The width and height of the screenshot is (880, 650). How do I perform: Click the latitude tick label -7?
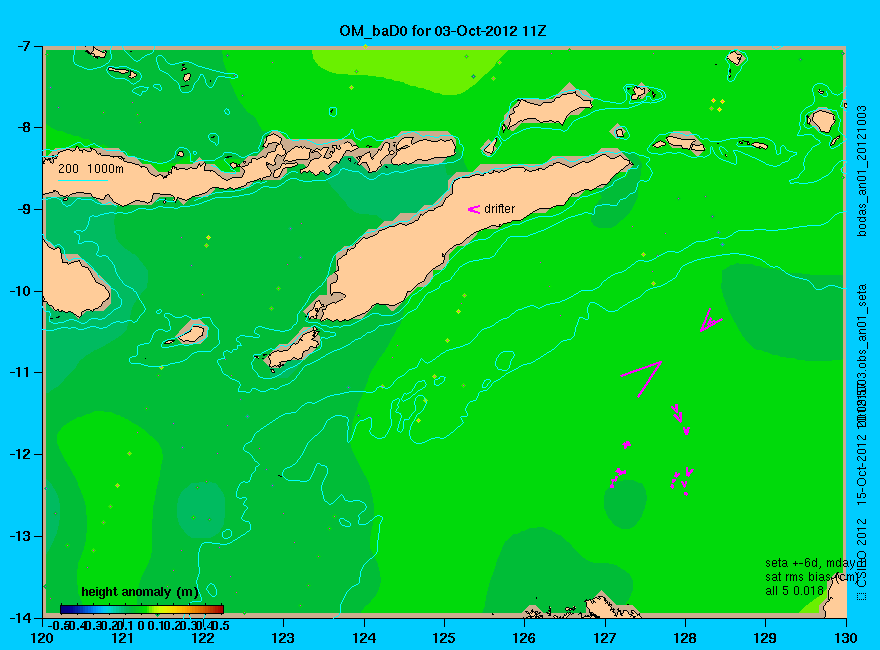(x=22, y=46)
